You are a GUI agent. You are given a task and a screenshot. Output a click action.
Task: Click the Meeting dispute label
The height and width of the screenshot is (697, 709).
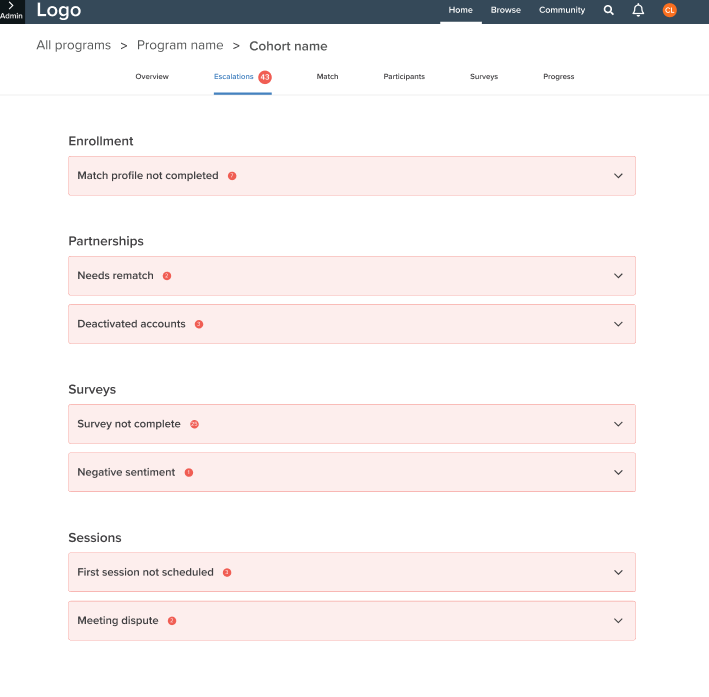click(118, 621)
